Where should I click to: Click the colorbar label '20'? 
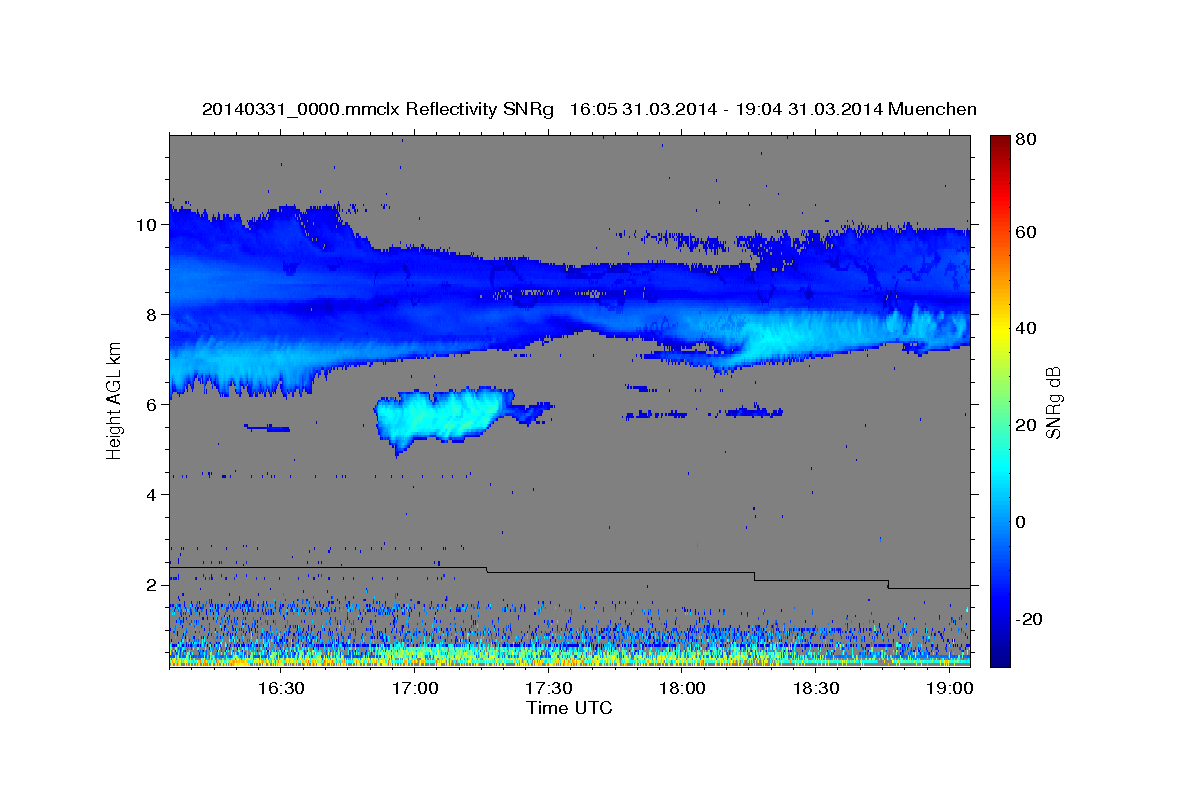[x=1025, y=425]
